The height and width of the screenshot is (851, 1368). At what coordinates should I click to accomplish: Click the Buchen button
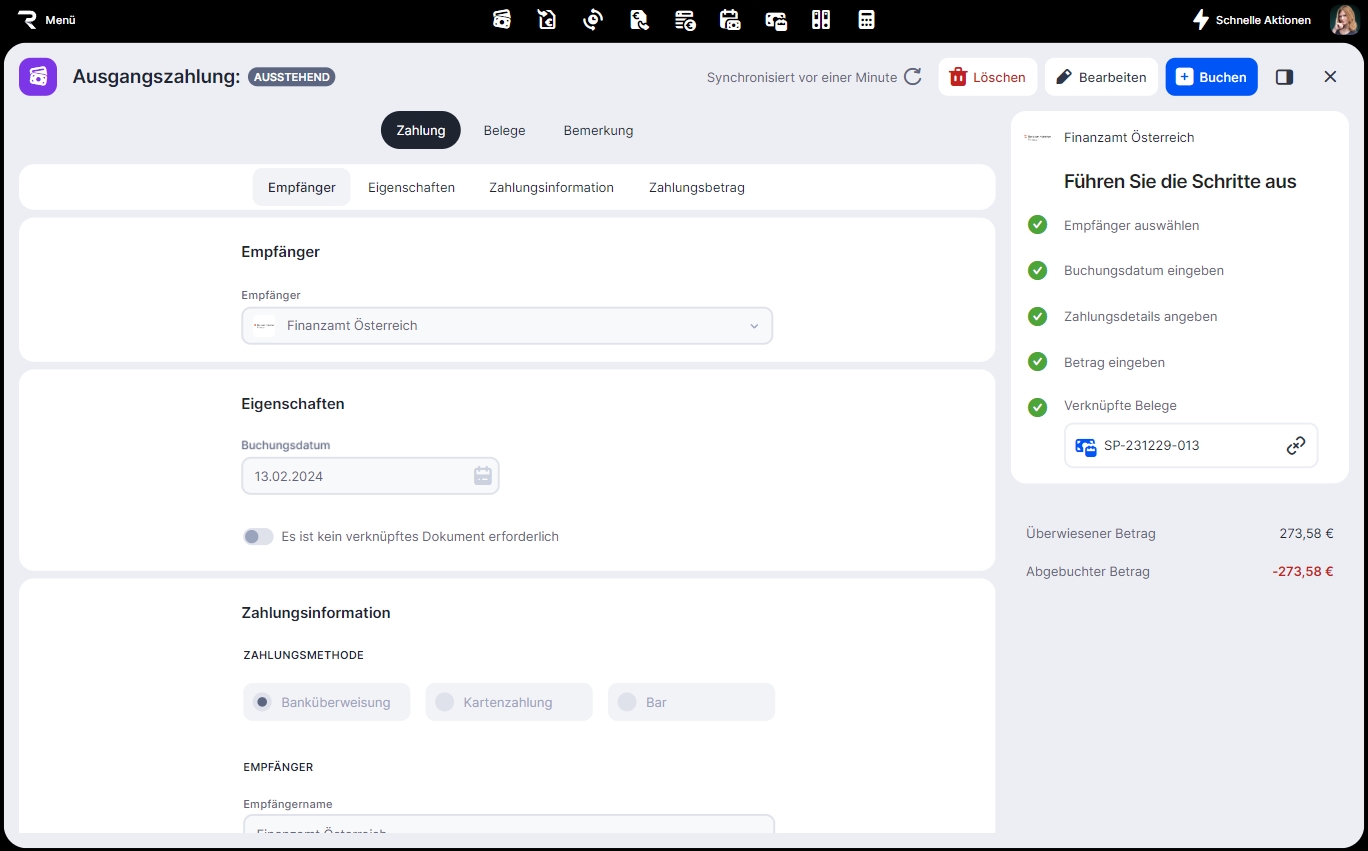click(x=1211, y=77)
